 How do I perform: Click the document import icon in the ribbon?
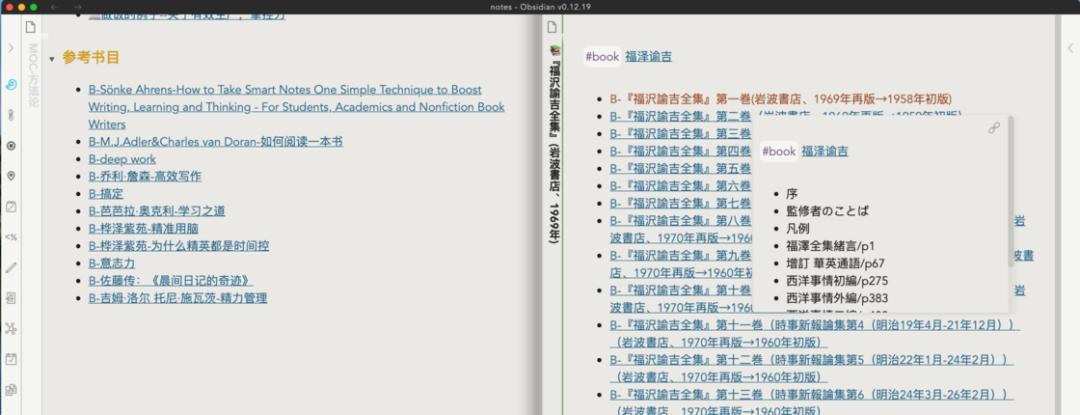pos(11,298)
